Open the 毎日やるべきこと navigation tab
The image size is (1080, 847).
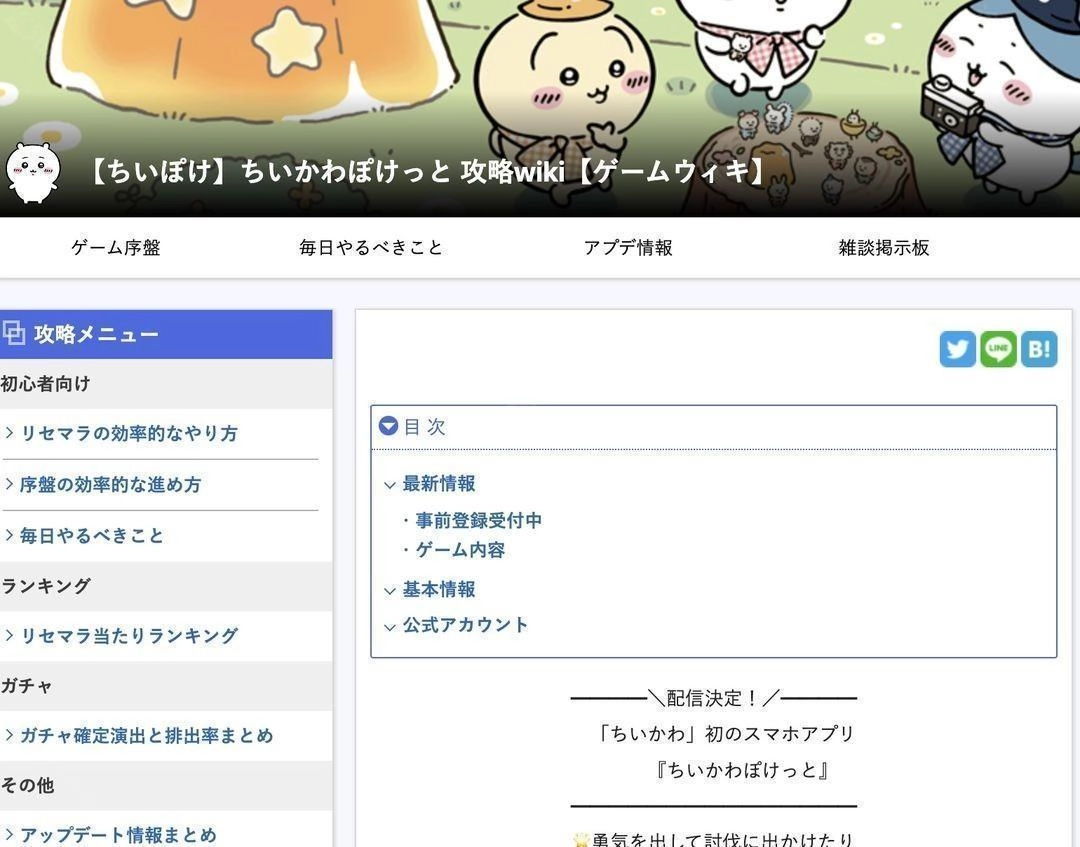[x=371, y=247]
